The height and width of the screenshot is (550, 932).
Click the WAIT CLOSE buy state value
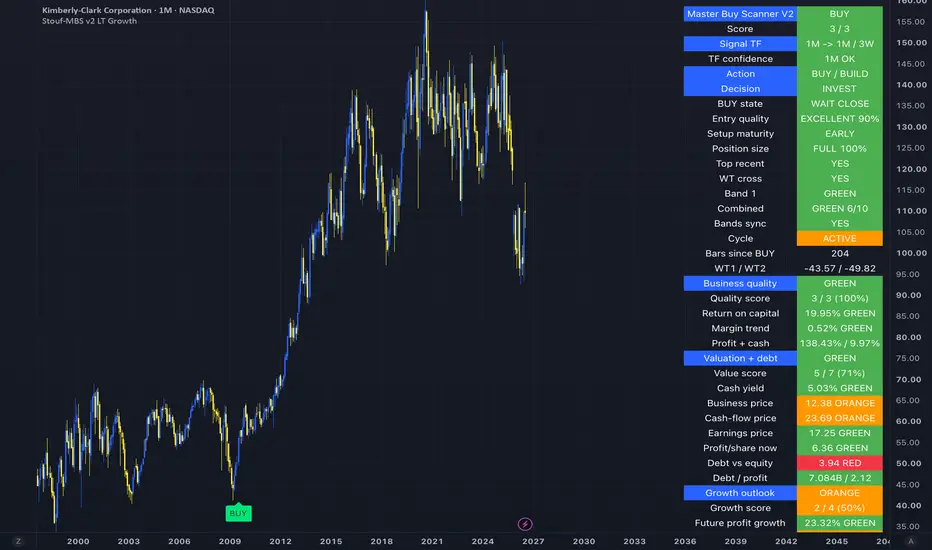click(839, 103)
